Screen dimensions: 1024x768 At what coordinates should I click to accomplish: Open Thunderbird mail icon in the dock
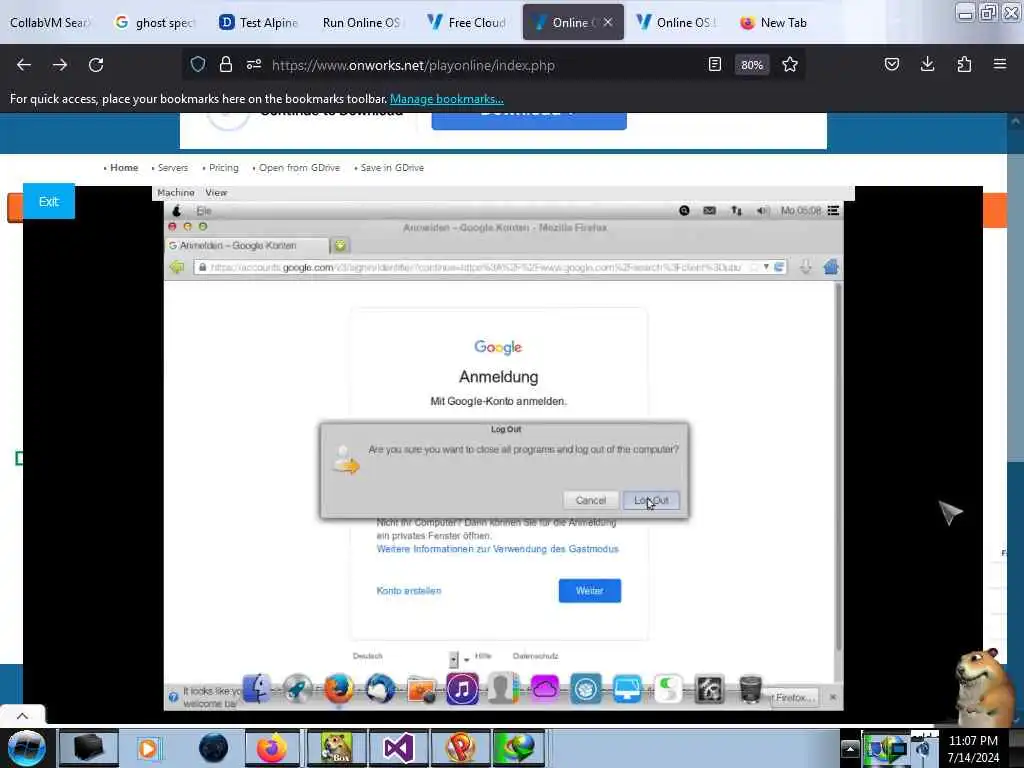[380, 689]
